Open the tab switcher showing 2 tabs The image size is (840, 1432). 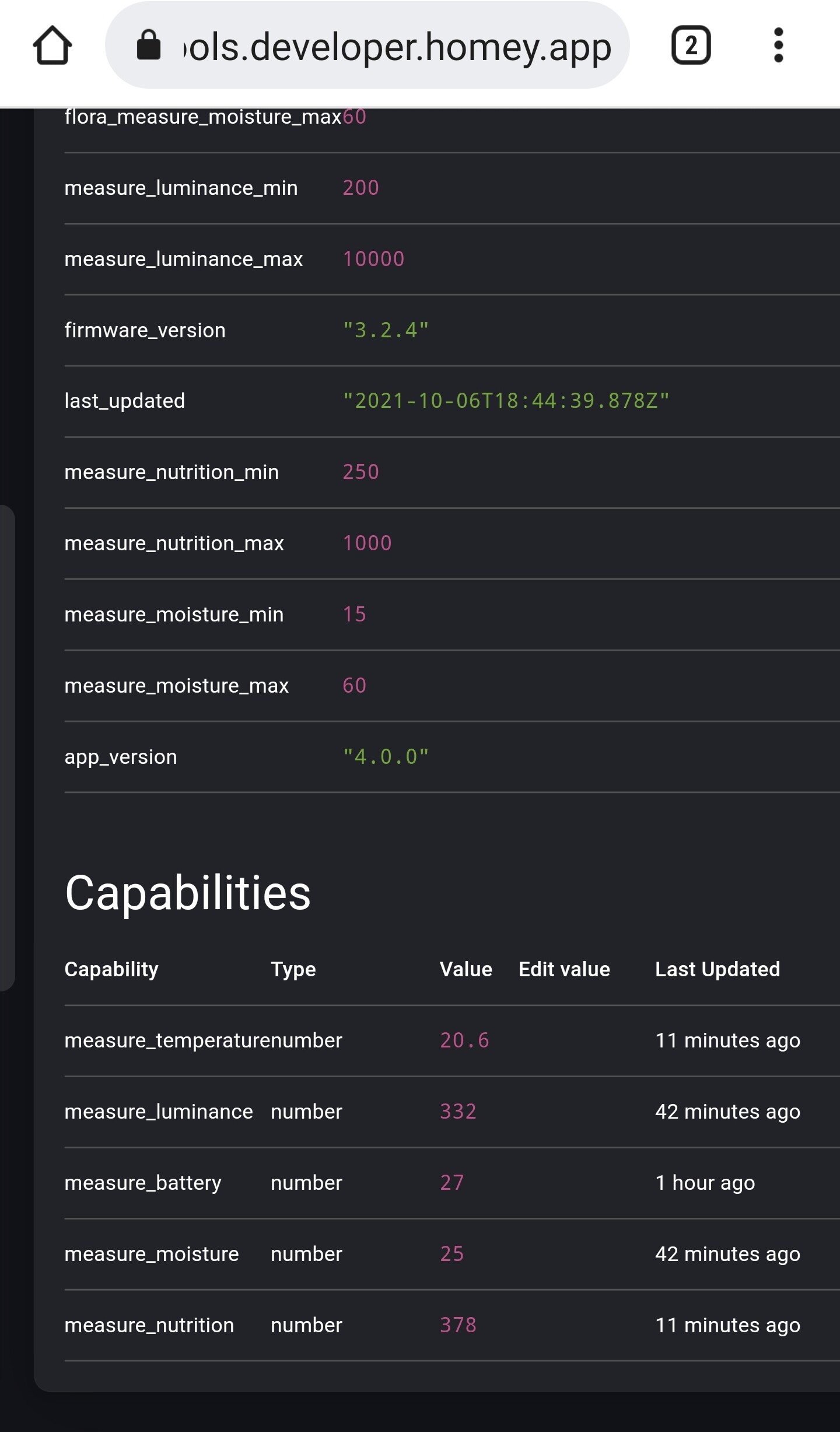click(691, 46)
